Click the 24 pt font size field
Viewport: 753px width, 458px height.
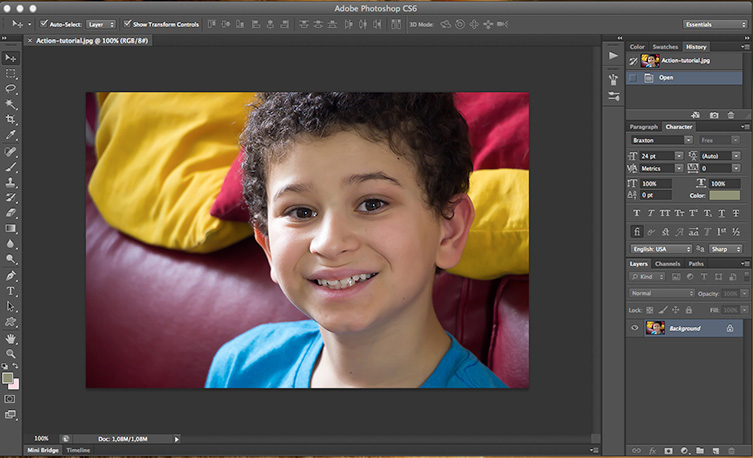pos(656,156)
